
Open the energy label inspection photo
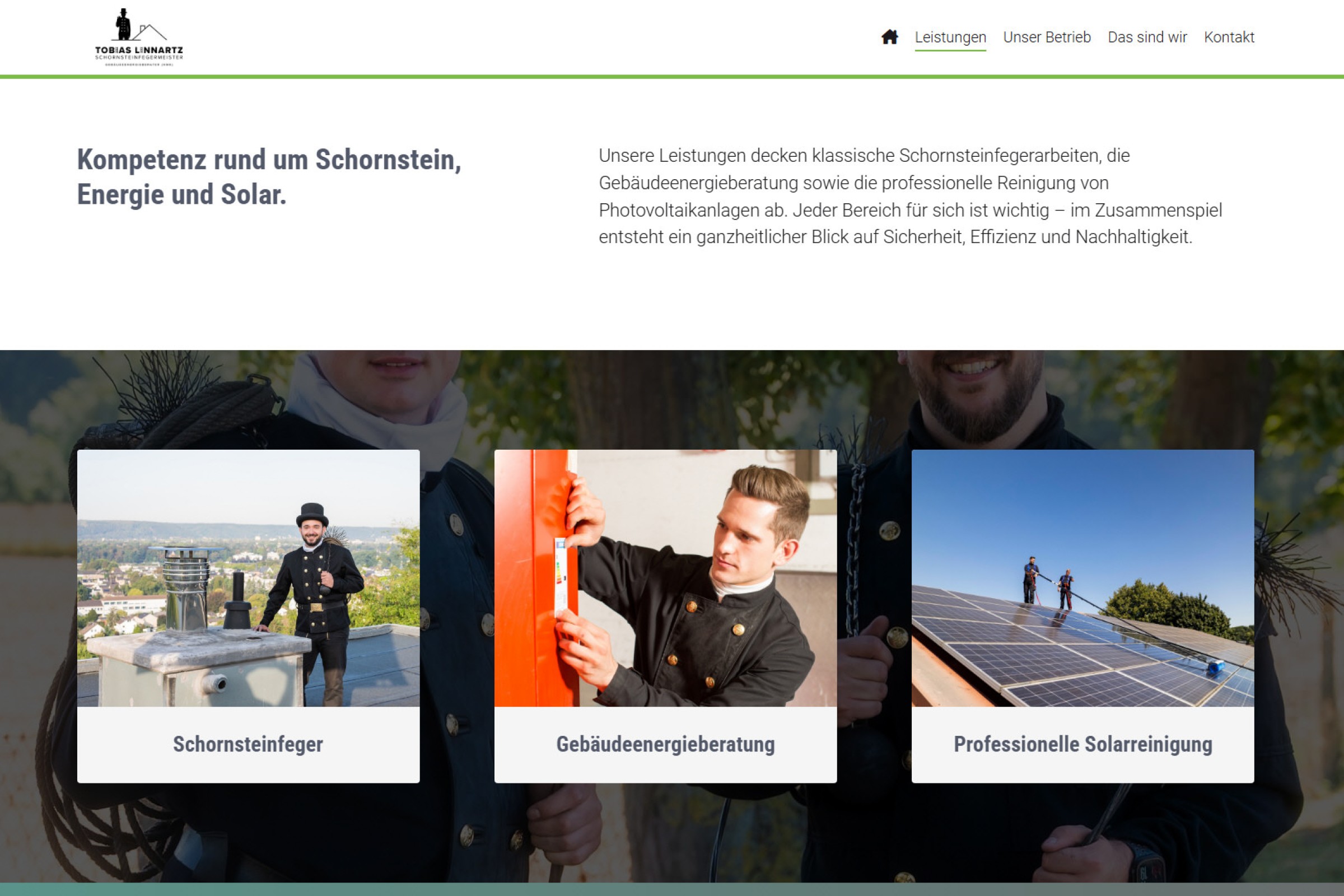coord(665,578)
